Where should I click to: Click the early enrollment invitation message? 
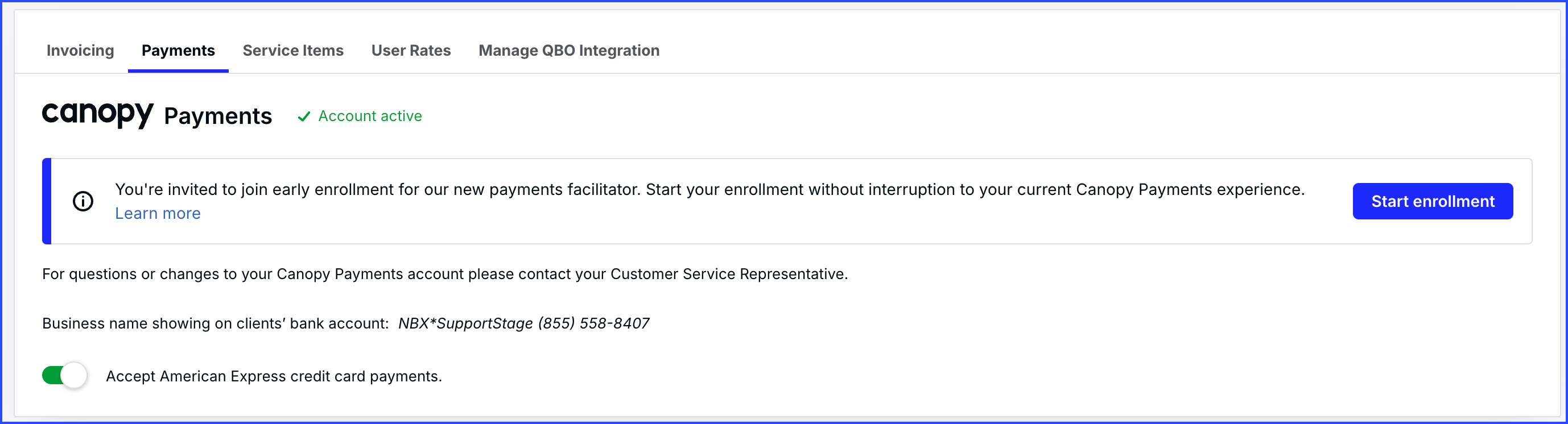709,190
